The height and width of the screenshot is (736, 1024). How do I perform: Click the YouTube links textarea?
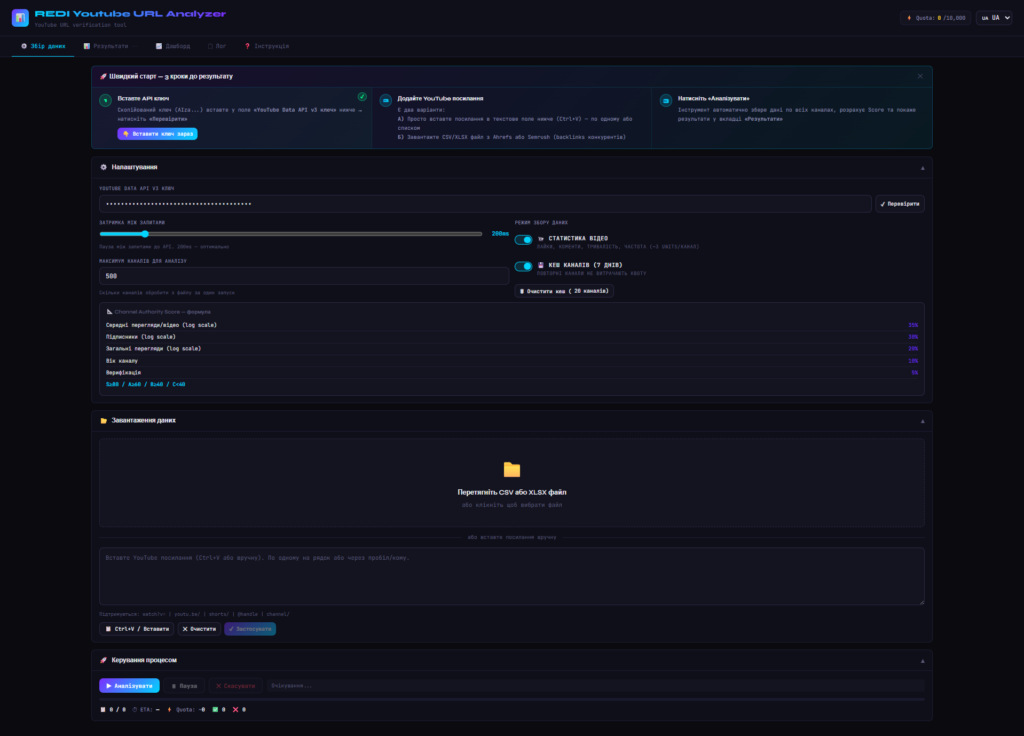click(x=511, y=575)
